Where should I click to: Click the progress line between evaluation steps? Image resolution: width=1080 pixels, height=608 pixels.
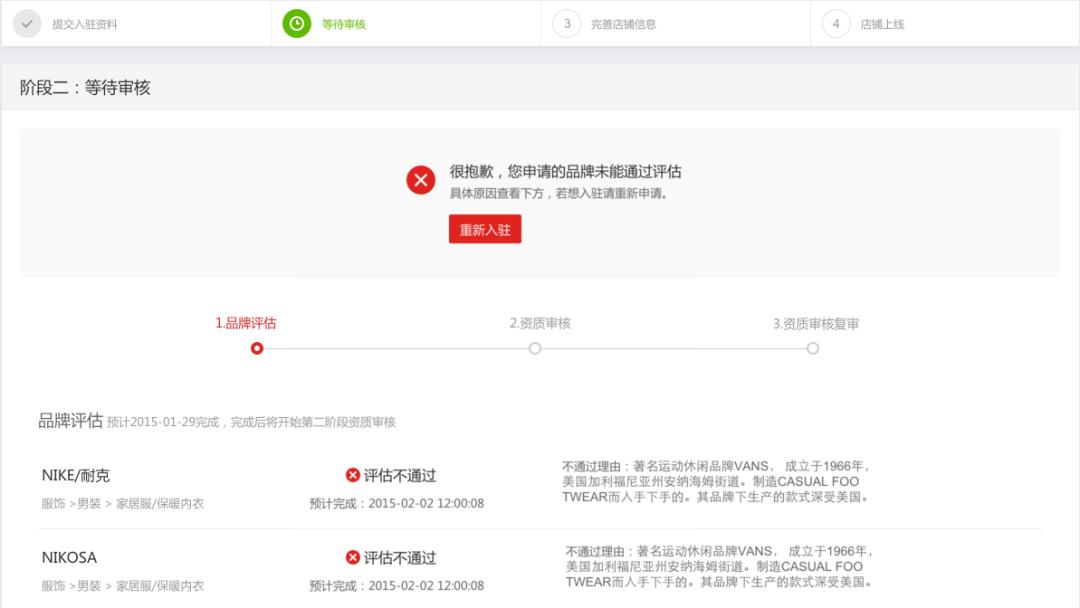[x=397, y=349]
